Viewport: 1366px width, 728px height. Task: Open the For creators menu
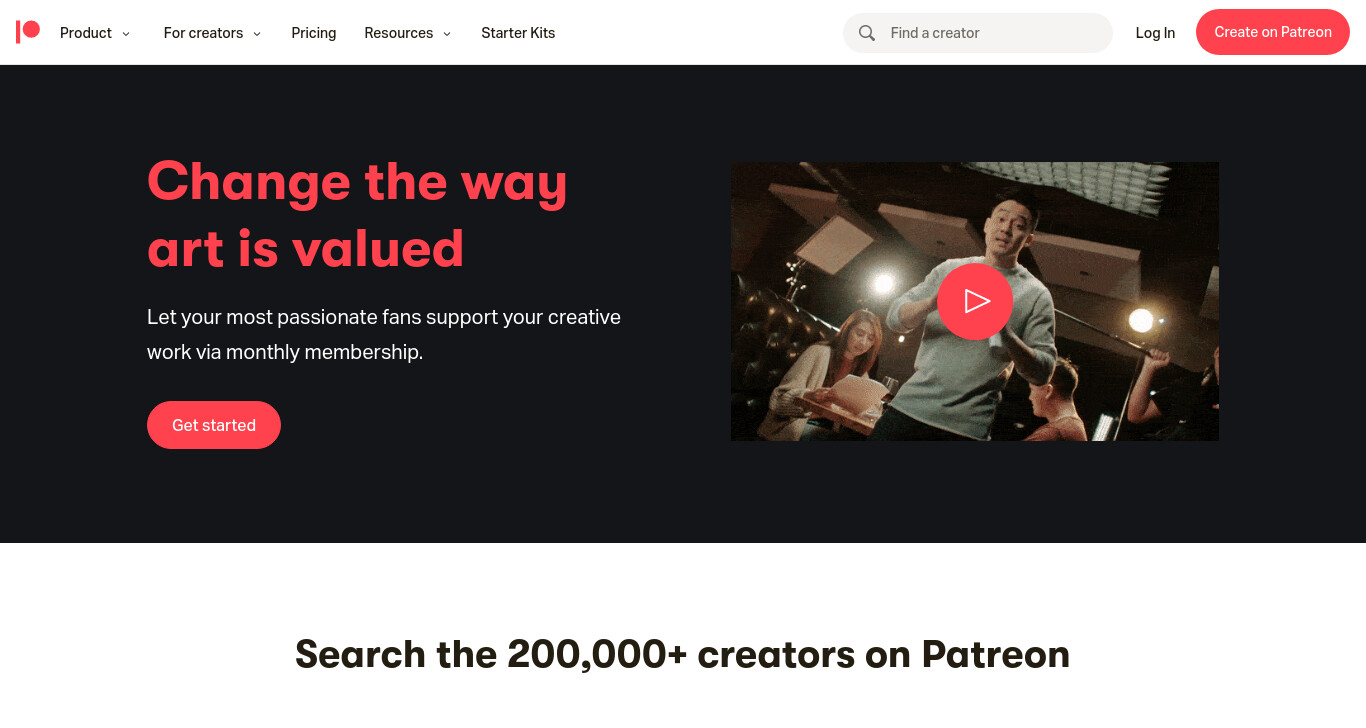click(203, 33)
